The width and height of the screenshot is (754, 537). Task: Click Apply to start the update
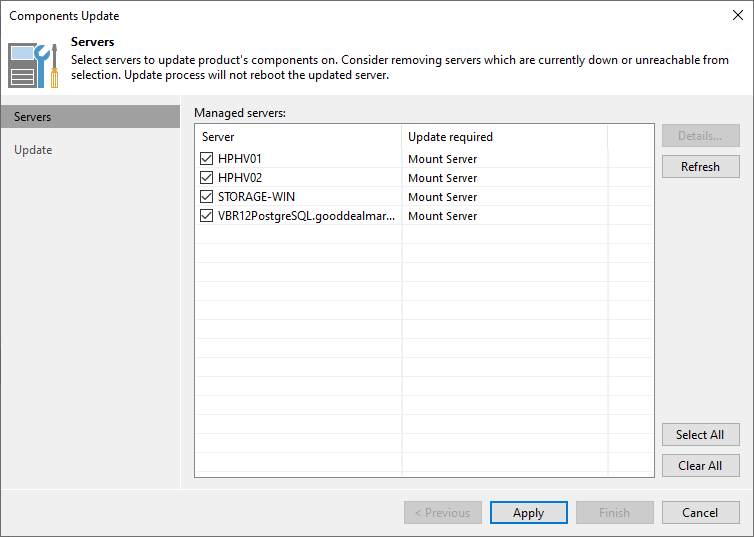[528, 513]
